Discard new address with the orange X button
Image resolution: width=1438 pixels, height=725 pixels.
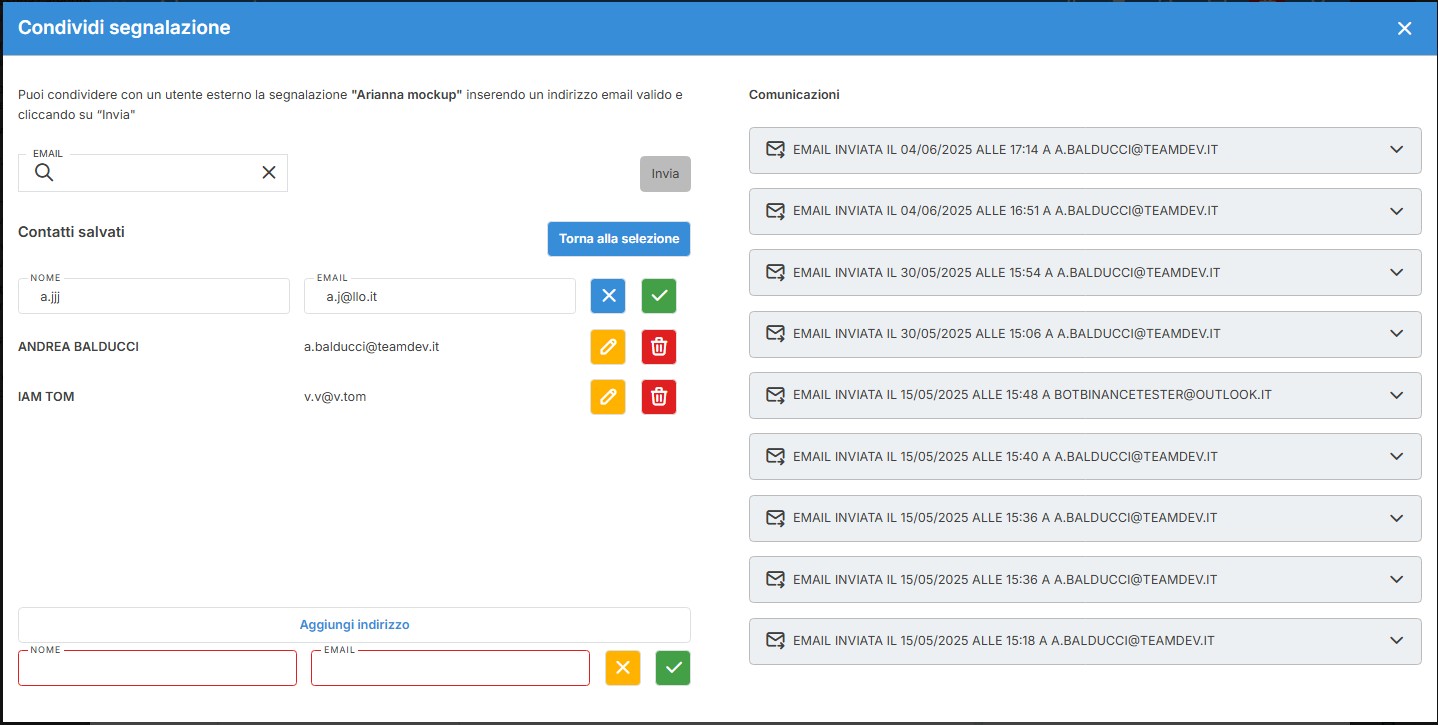(x=622, y=668)
